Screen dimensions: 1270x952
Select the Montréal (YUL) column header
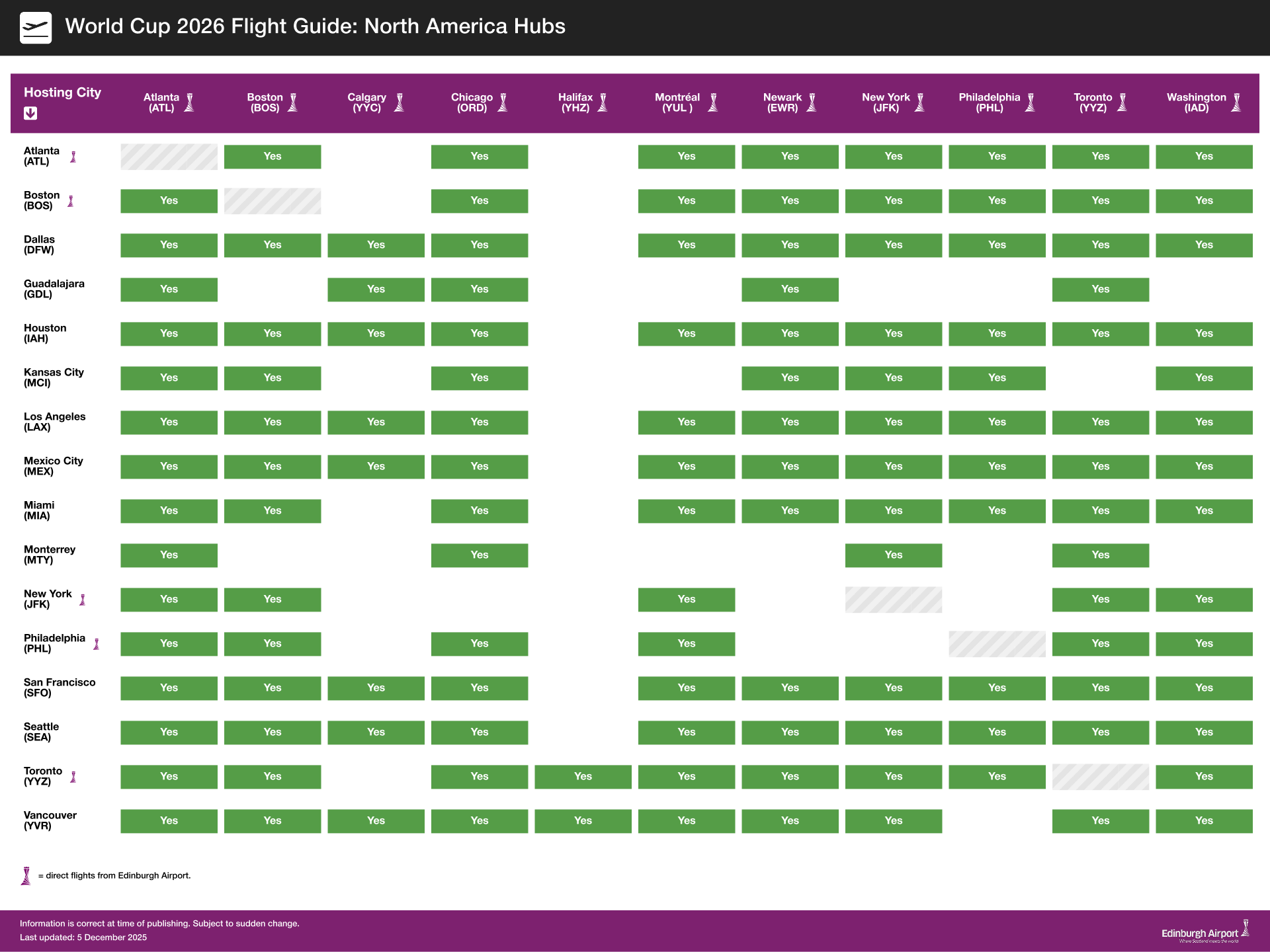677,102
